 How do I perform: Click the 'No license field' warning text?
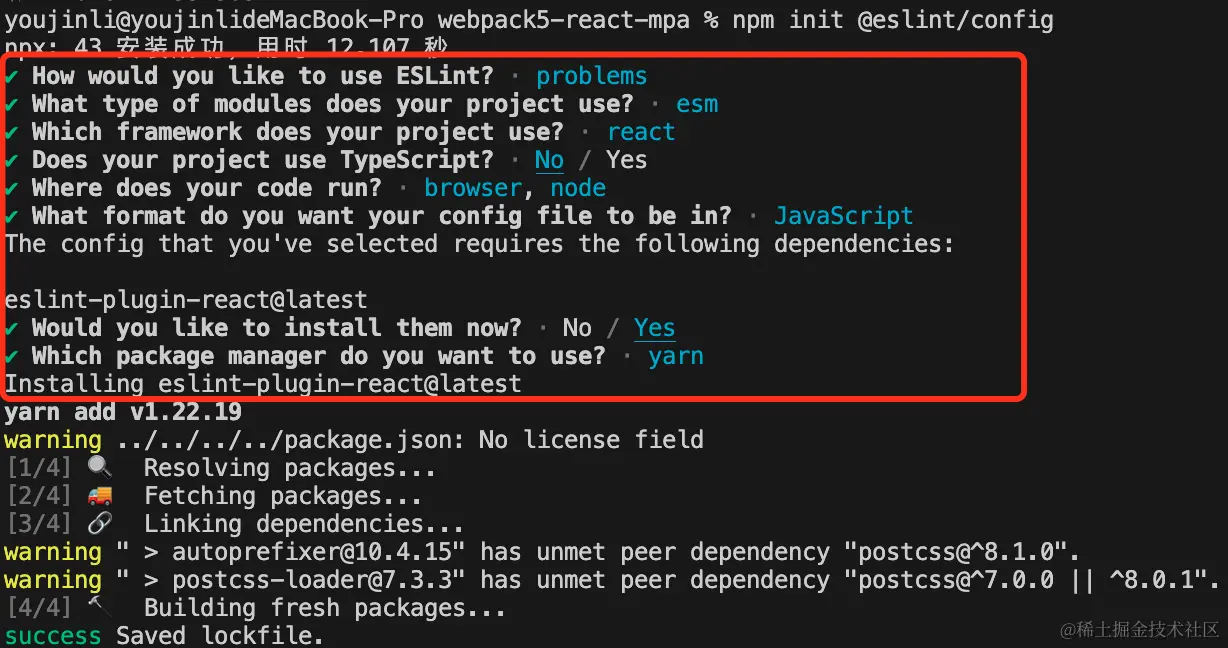coord(591,440)
